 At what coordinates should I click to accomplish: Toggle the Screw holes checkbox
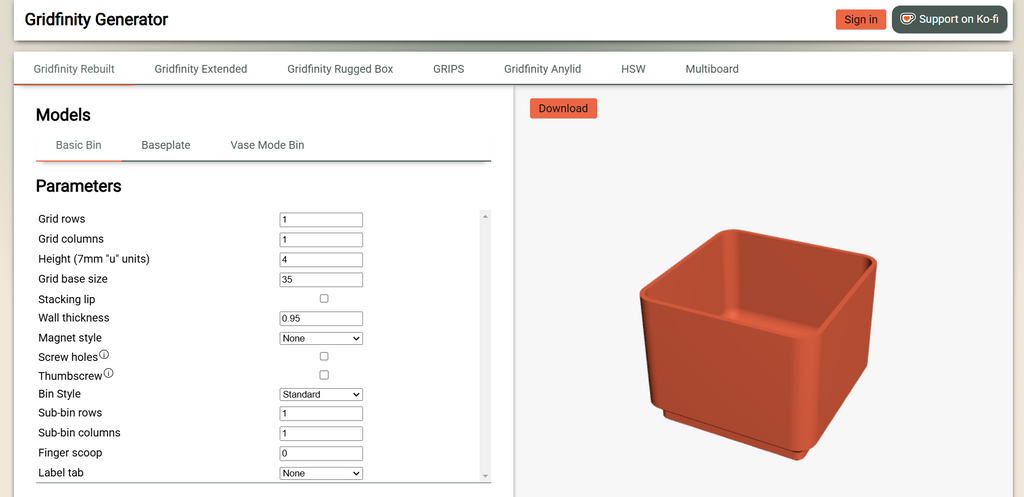click(324, 357)
